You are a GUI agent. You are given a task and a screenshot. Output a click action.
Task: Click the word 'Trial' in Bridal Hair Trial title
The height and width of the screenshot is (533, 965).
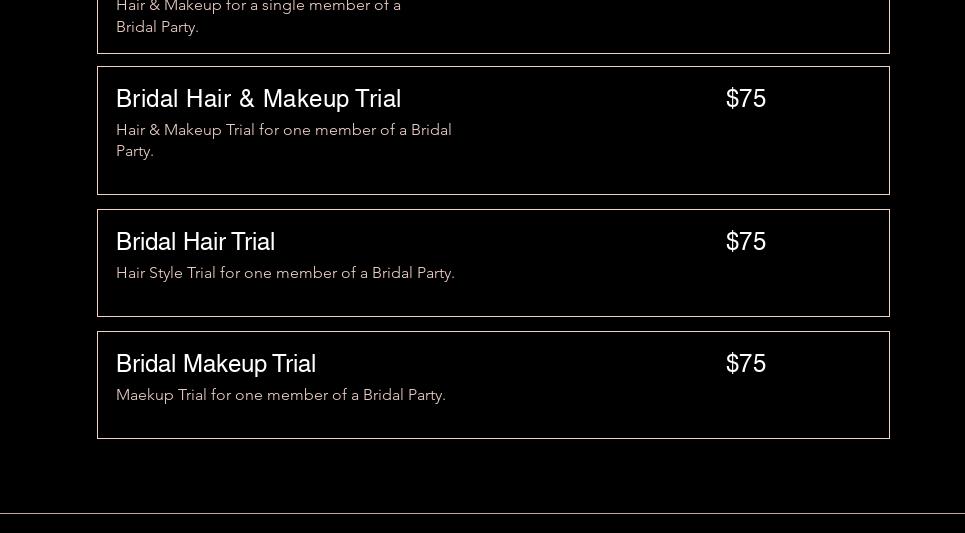click(x=252, y=242)
